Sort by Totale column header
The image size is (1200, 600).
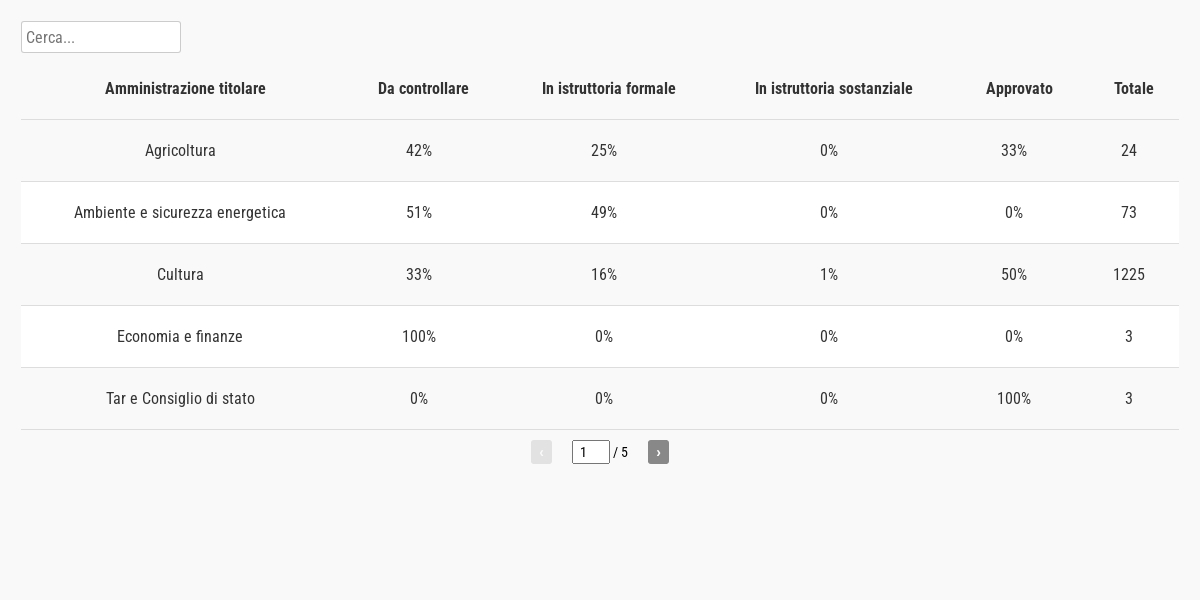(x=1133, y=89)
